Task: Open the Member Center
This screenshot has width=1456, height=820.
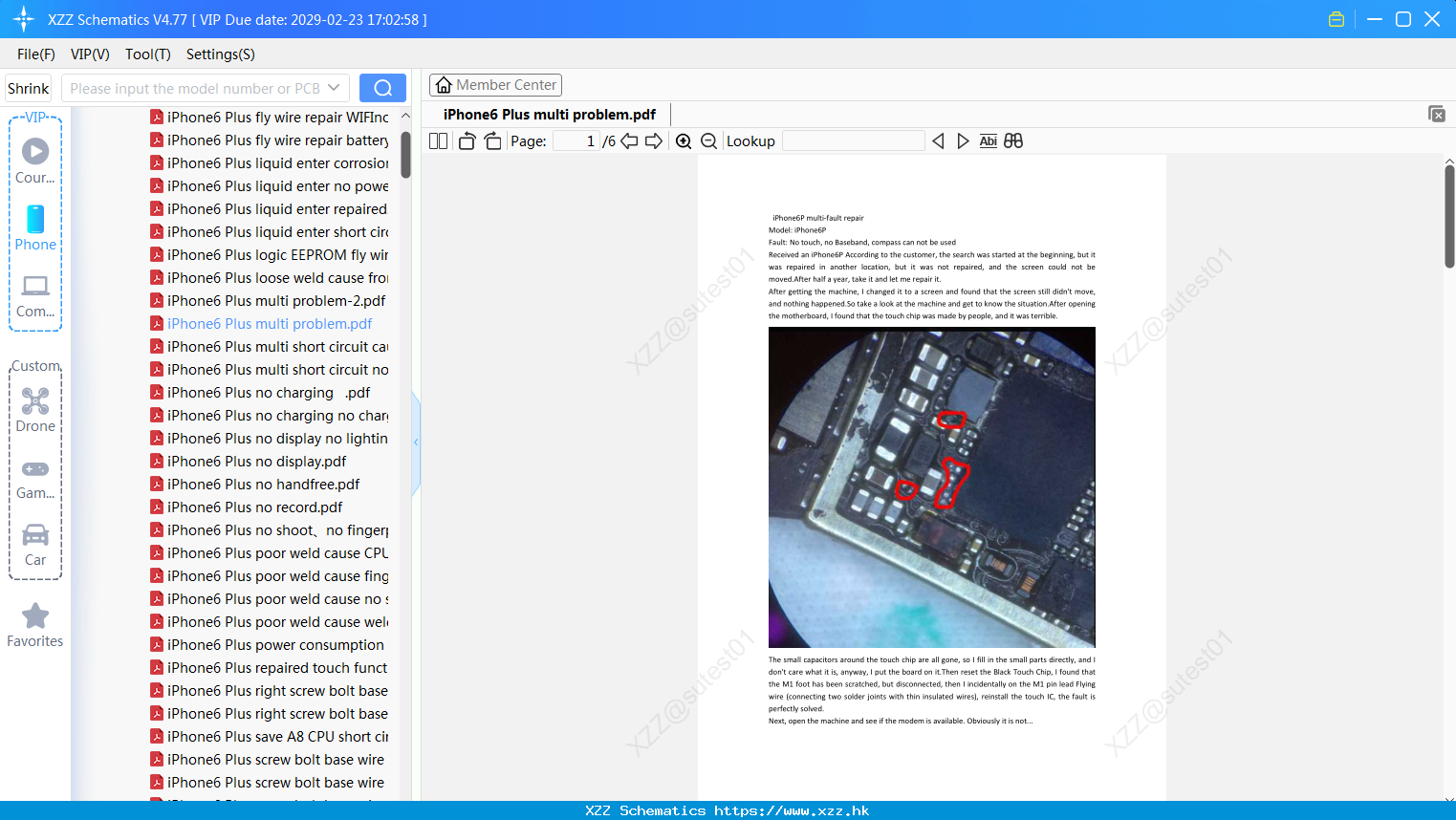Action: point(495,85)
